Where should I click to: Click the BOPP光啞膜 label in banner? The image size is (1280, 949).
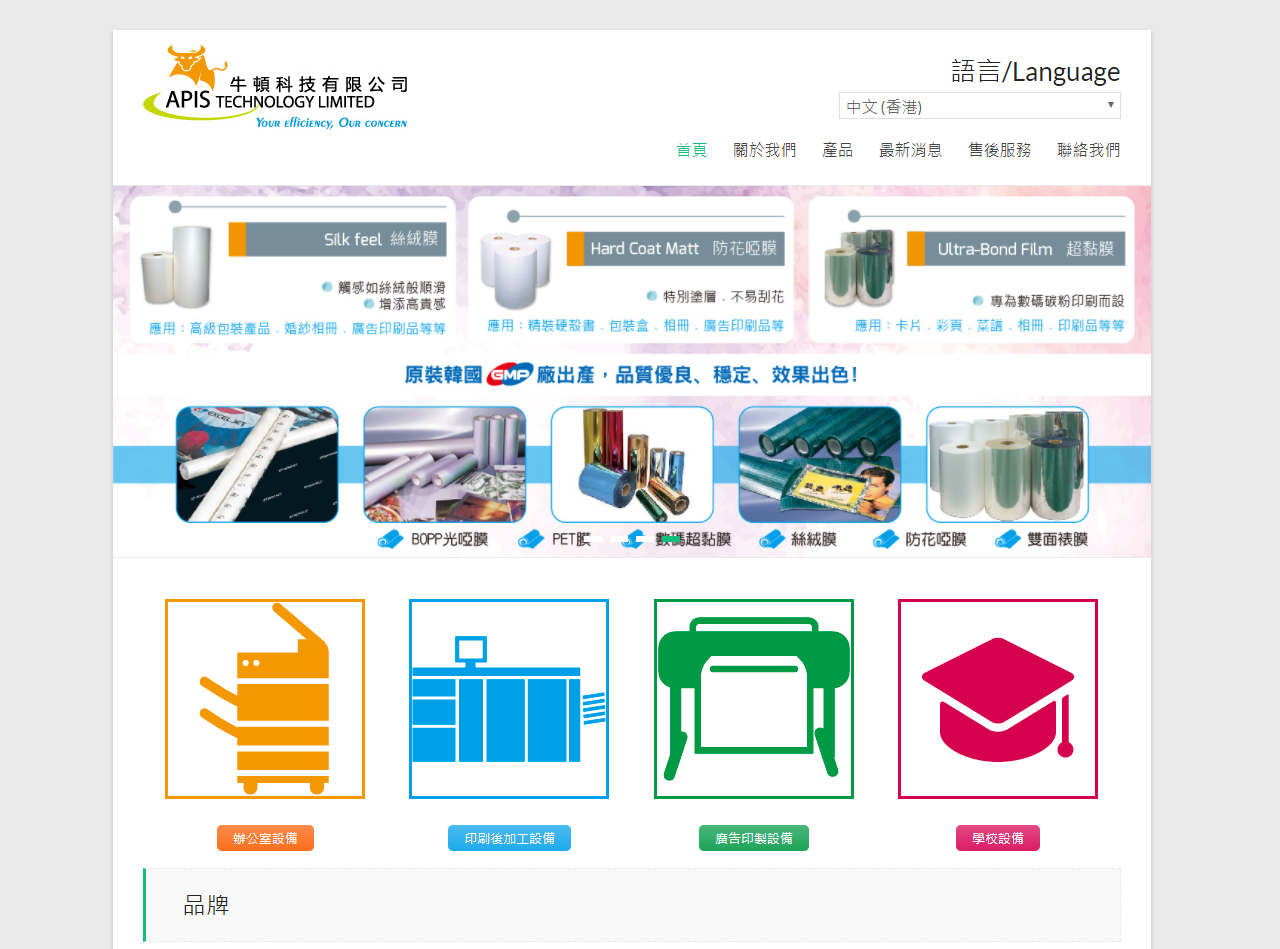pyautogui.click(x=449, y=540)
